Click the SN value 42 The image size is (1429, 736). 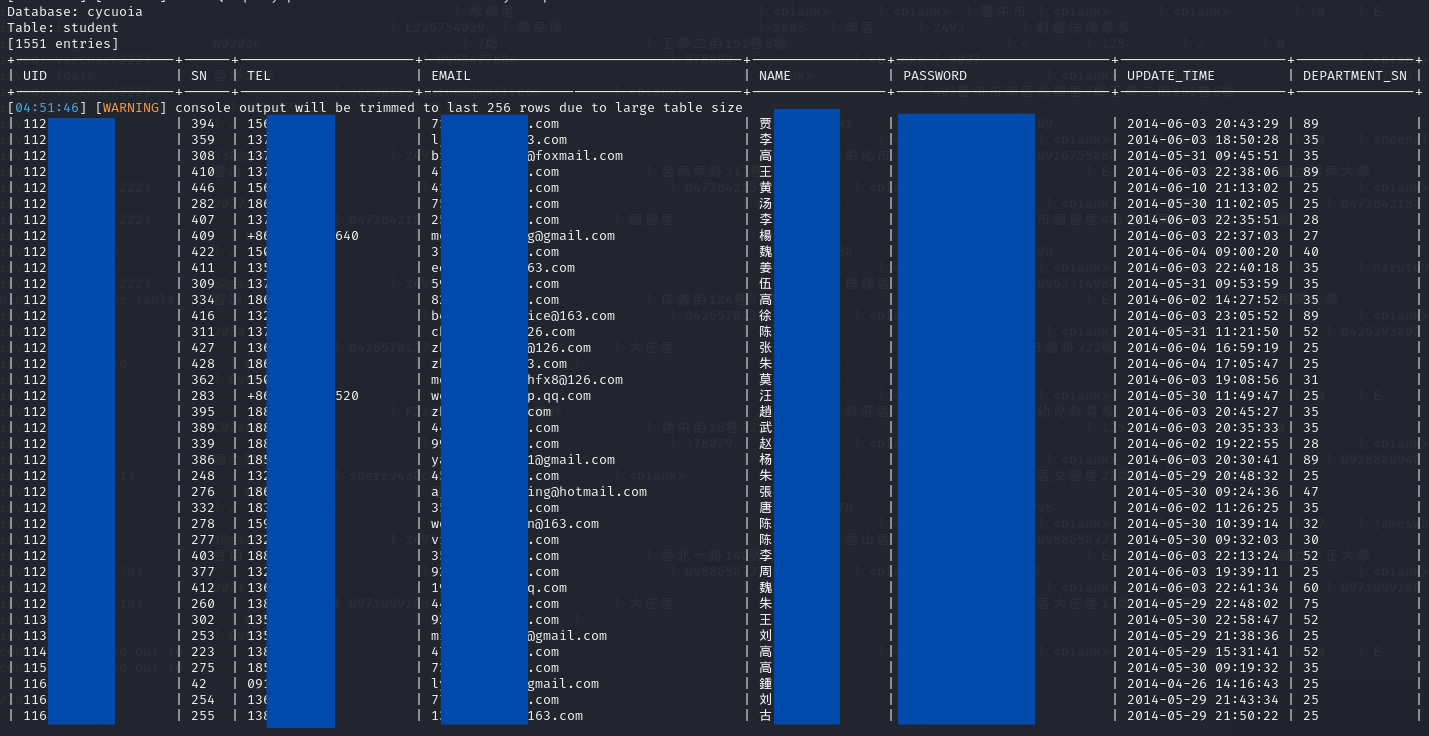click(198, 684)
